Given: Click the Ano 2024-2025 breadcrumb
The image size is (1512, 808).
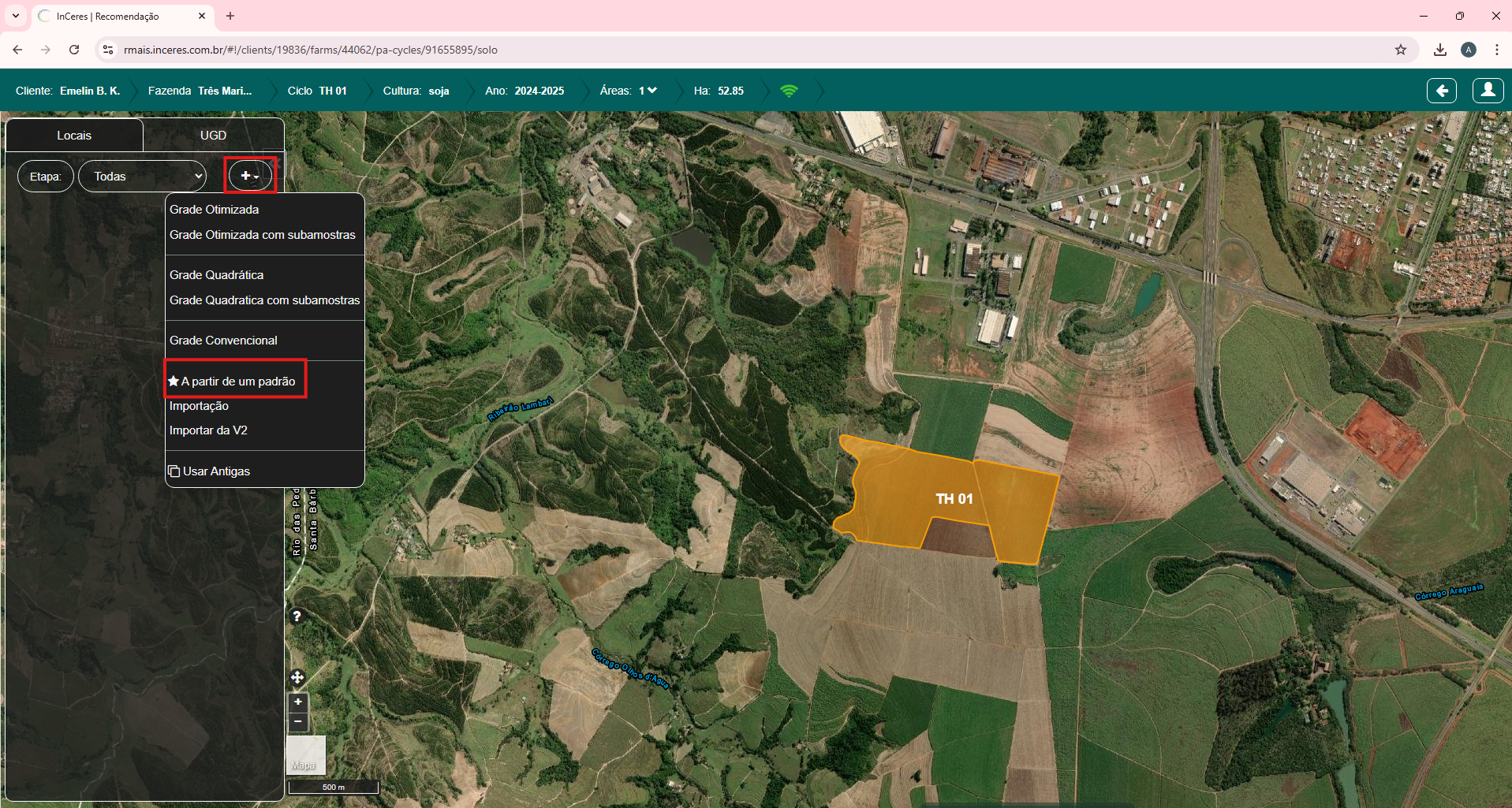Looking at the screenshot, I should 525,91.
